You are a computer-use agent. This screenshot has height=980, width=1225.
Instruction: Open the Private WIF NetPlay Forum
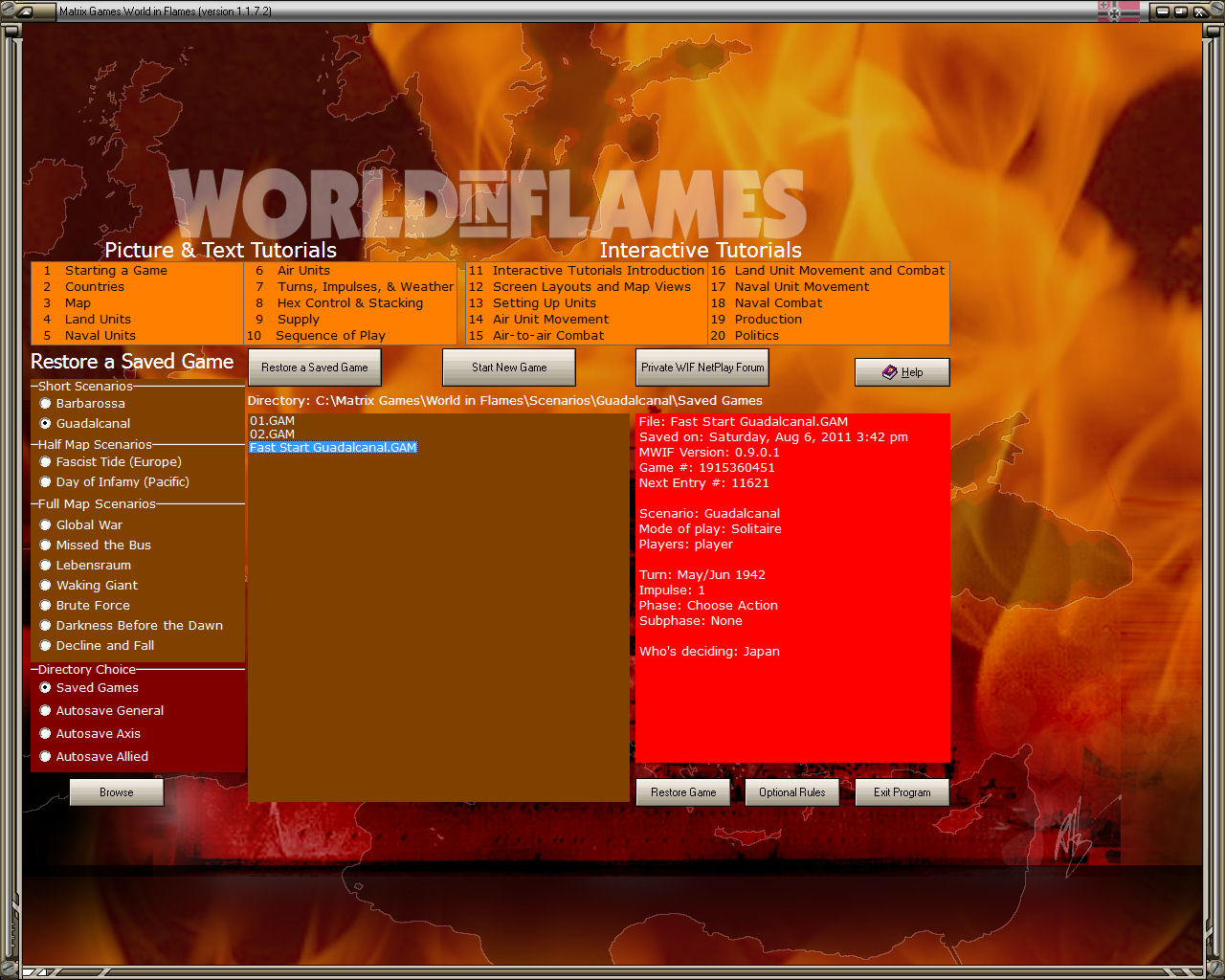pos(702,367)
